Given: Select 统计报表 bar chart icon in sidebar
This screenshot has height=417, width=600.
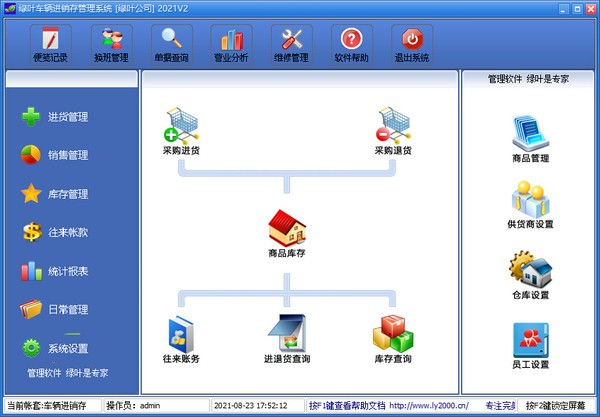Looking at the screenshot, I should pyautogui.click(x=31, y=271).
